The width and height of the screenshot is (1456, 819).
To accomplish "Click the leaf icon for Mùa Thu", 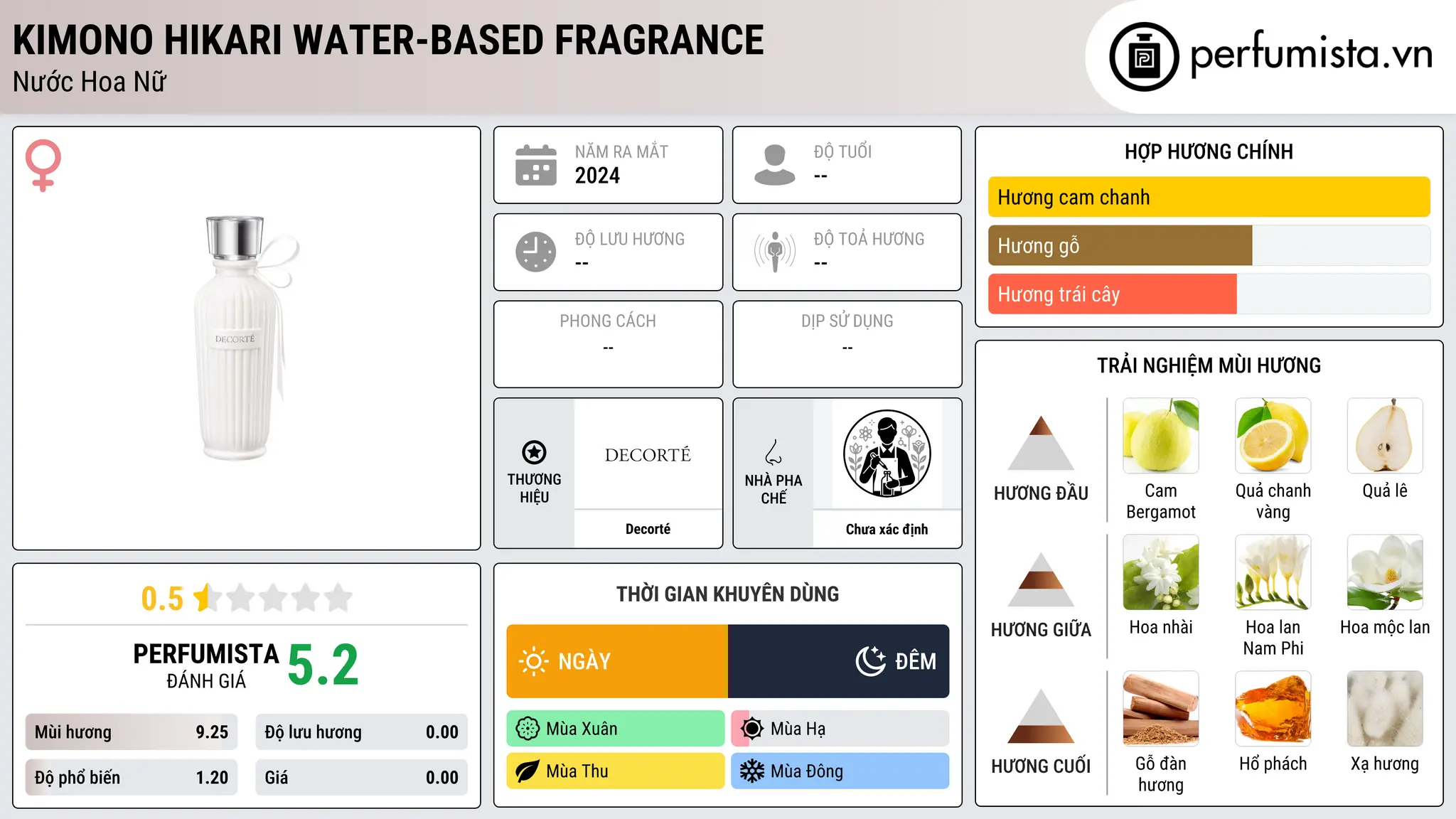I will pyautogui.click(x=528, y=771).
